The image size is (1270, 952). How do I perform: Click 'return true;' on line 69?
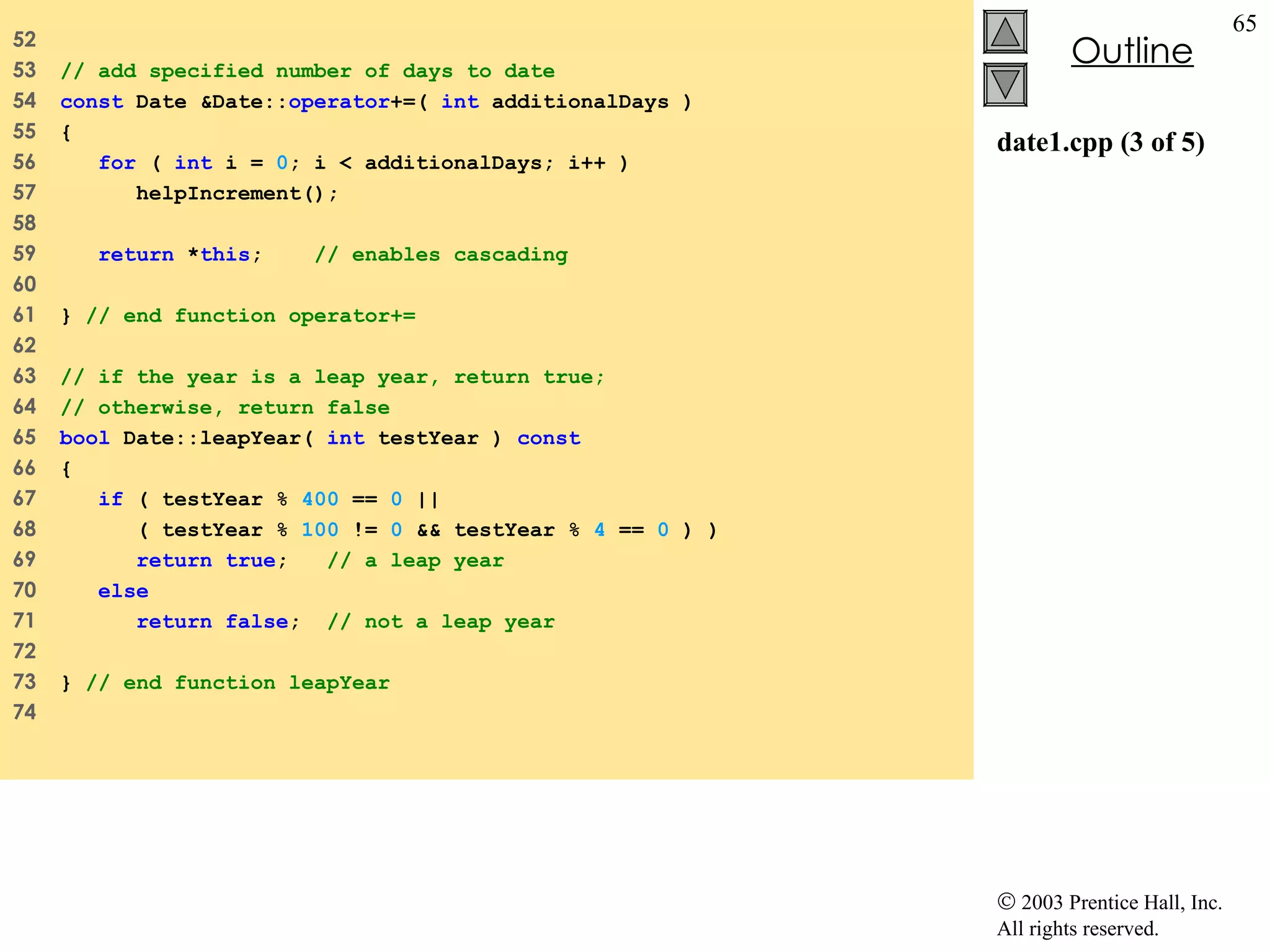[211, 560]
